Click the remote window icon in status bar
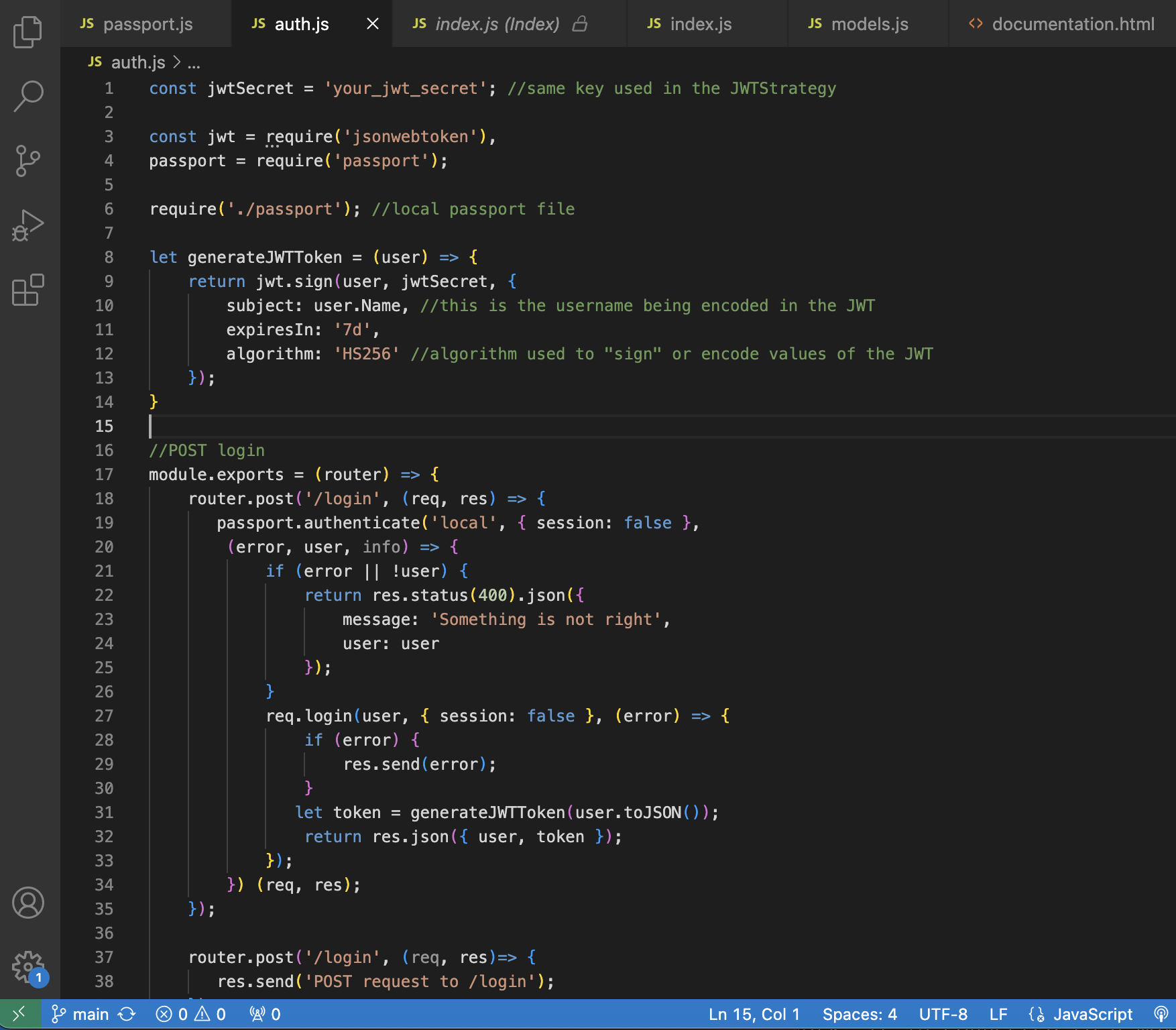The image size is (1176, 1030). point(20,1014)
